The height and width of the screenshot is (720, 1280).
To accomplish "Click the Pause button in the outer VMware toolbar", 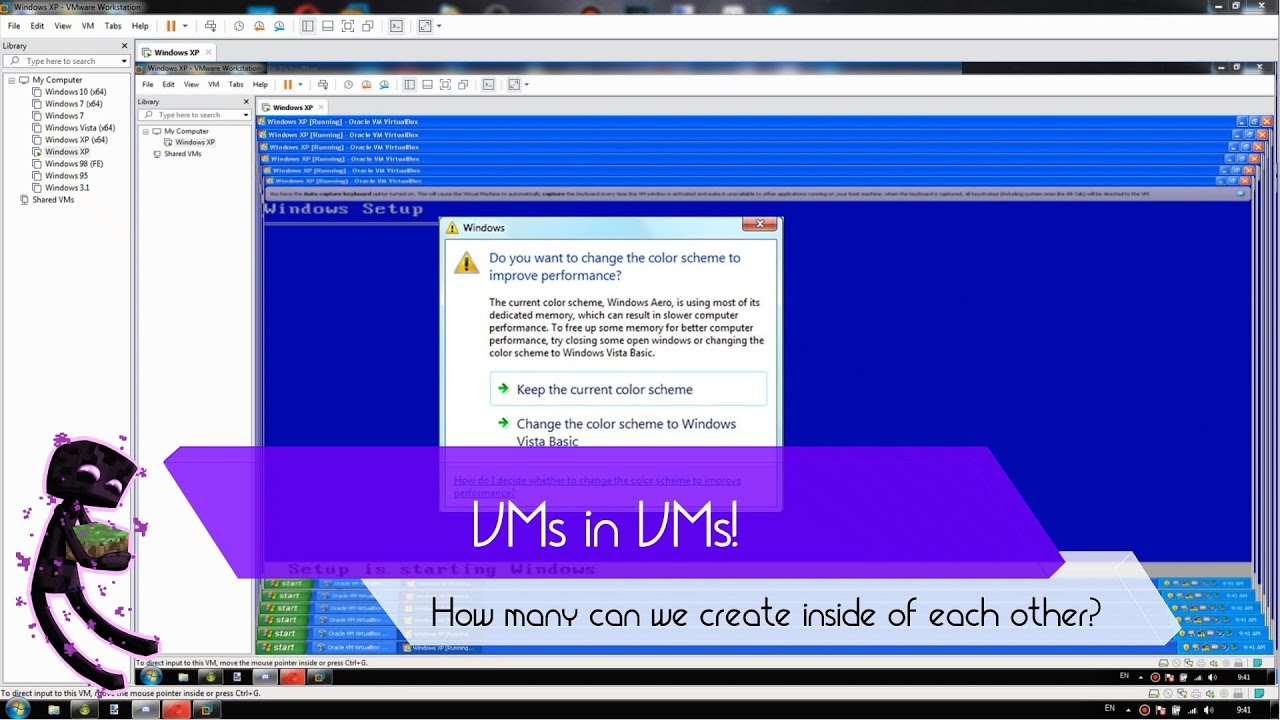I will tap(171, 26).
